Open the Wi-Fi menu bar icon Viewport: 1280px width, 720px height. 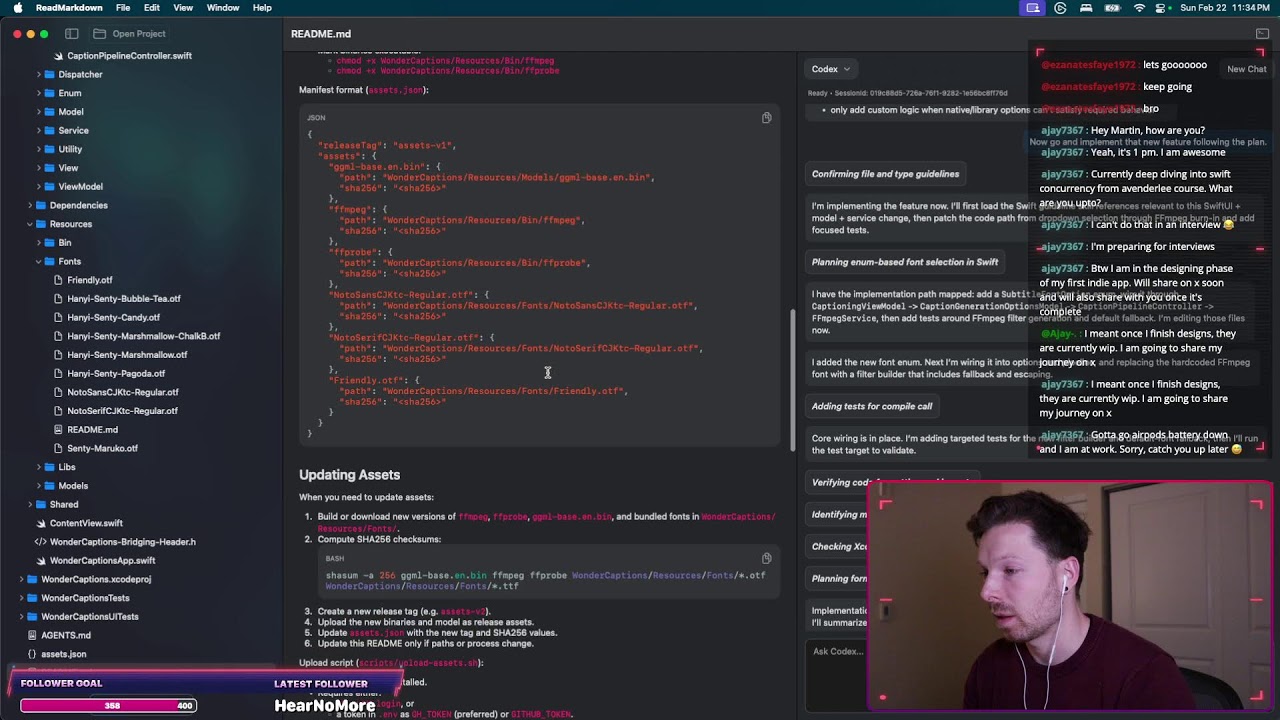point(1139,8)
